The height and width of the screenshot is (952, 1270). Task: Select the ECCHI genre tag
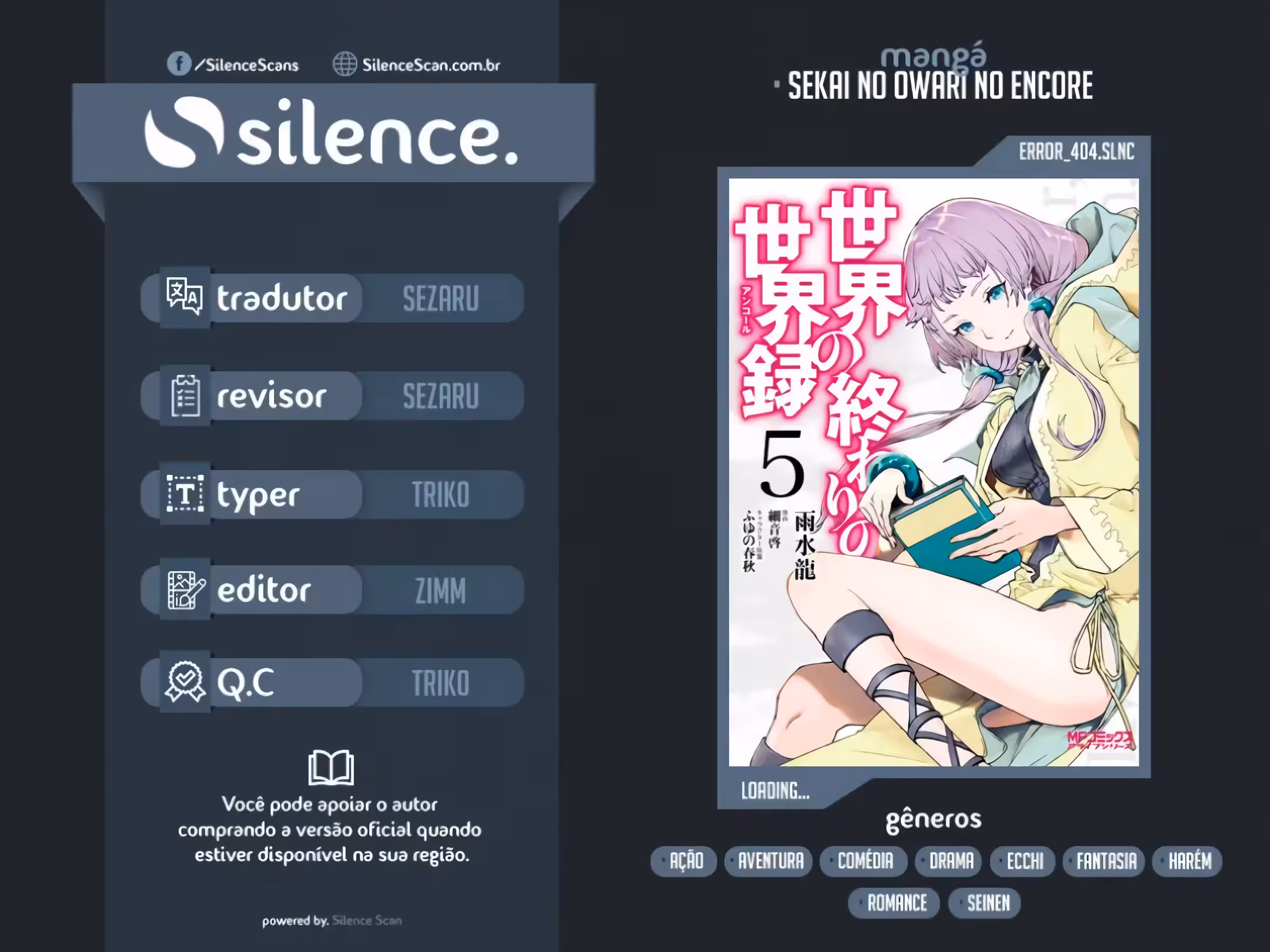point(1022,862)
